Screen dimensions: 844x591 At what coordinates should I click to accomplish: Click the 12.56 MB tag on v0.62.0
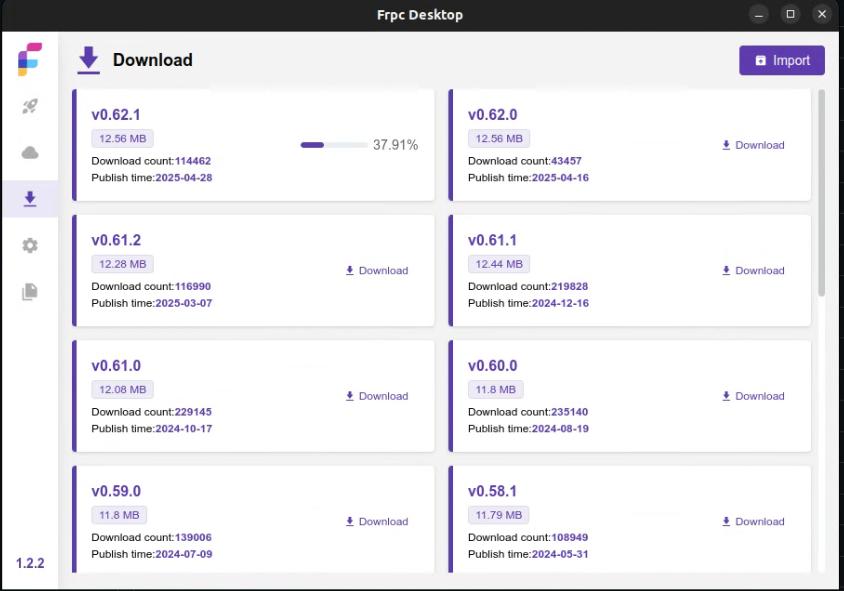[499, 138]
